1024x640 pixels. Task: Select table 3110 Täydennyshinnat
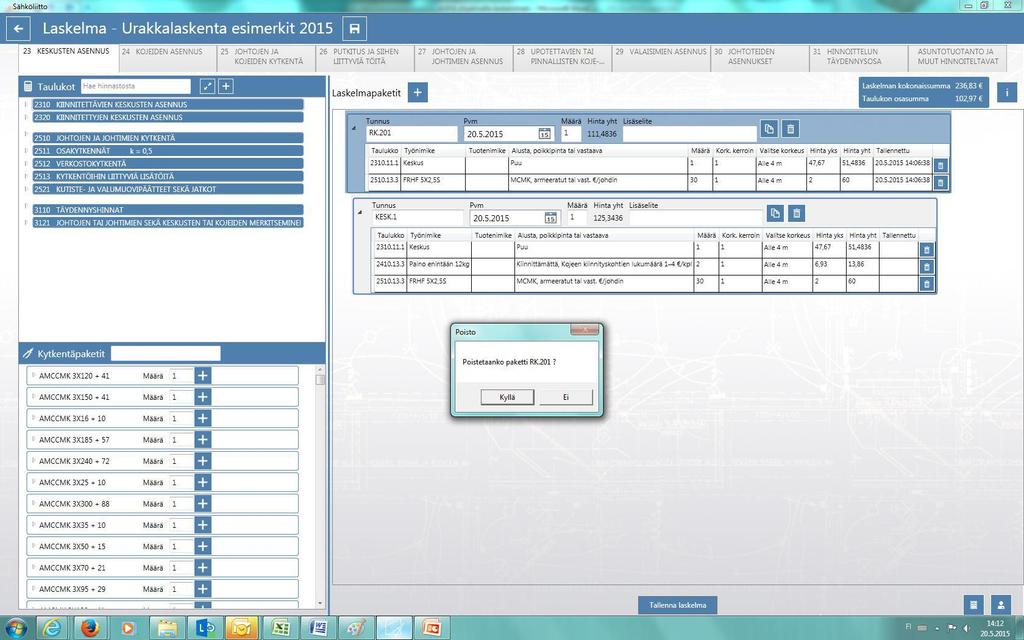click(x=168, y=210)
